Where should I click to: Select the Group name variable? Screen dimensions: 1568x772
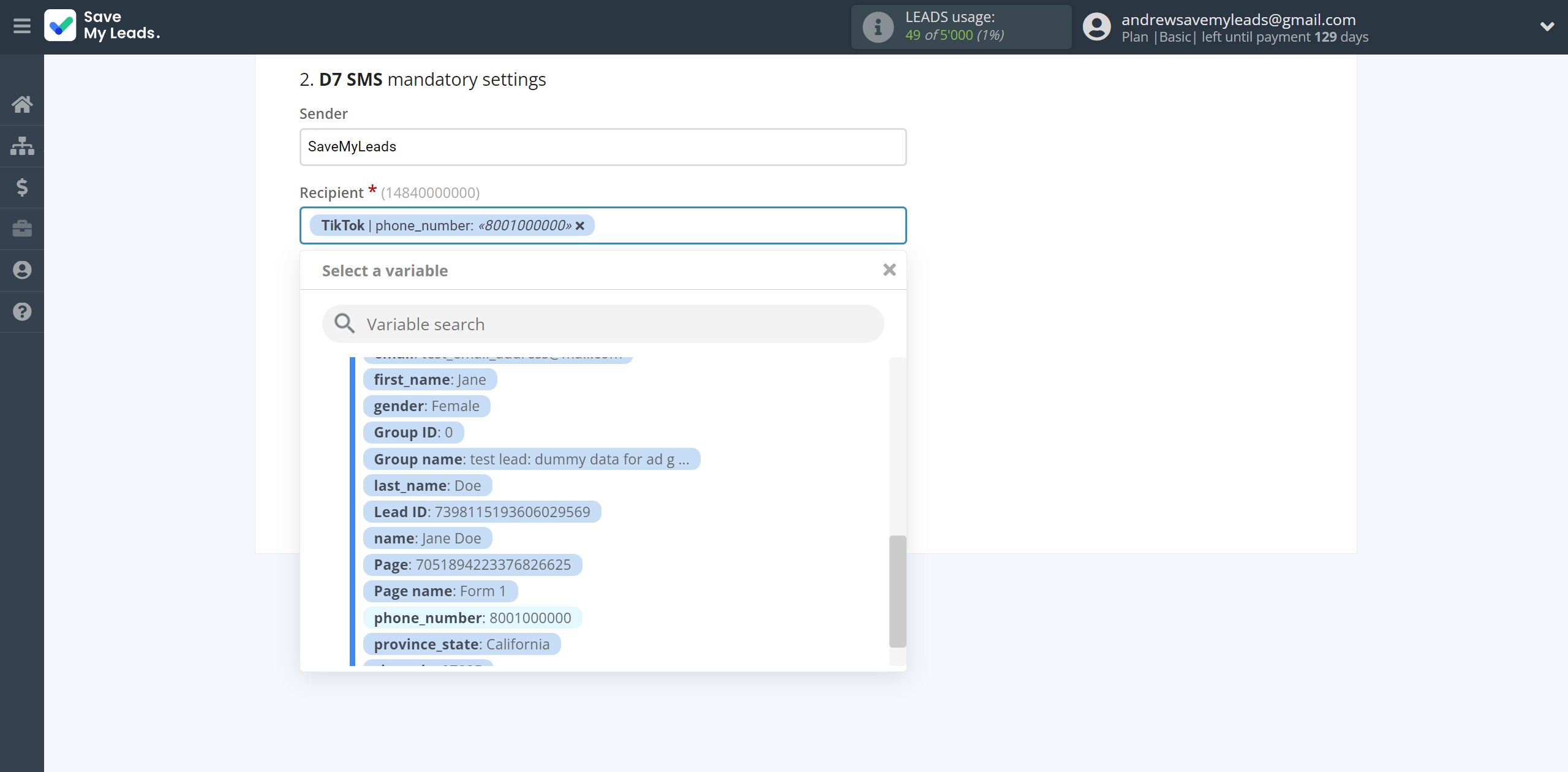pyautogui.click(x=532, y=459)
